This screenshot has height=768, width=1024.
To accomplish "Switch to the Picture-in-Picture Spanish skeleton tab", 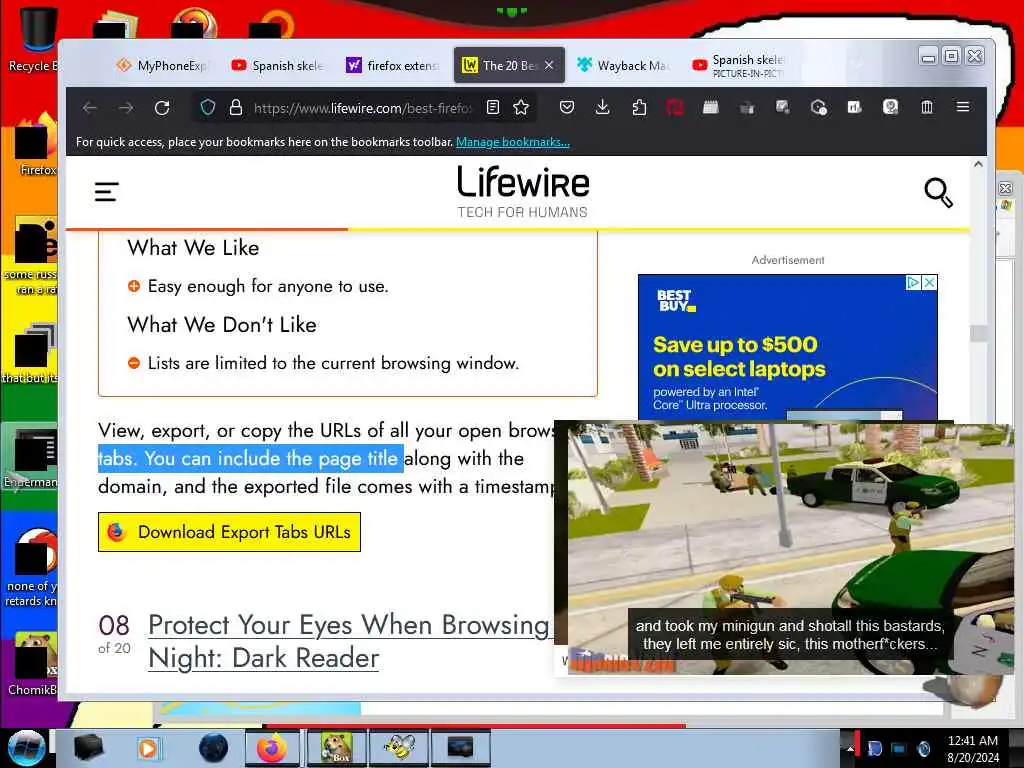I will tap(738, 65).
